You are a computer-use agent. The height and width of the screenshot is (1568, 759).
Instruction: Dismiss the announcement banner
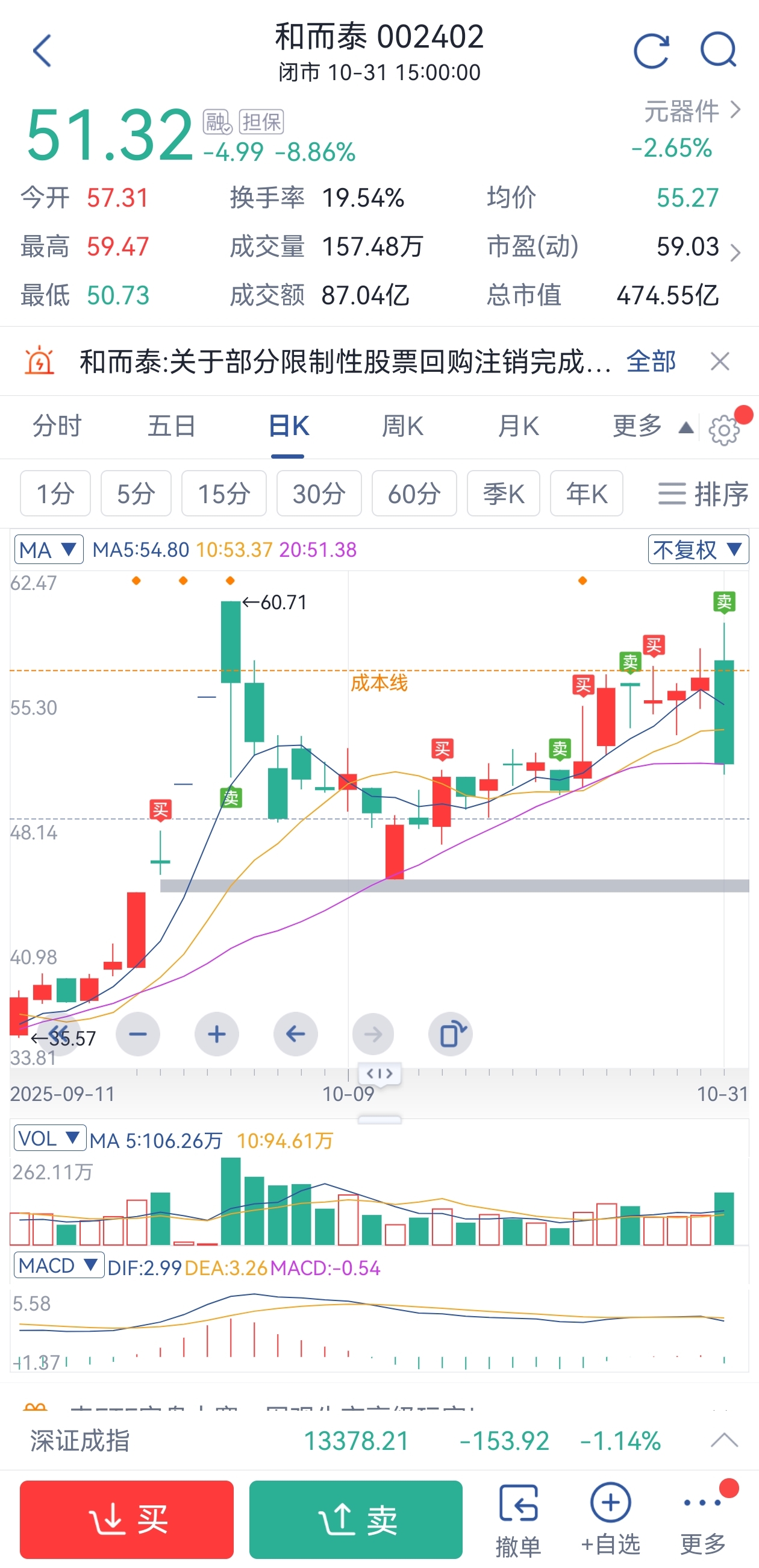click(x=720, y=362)
